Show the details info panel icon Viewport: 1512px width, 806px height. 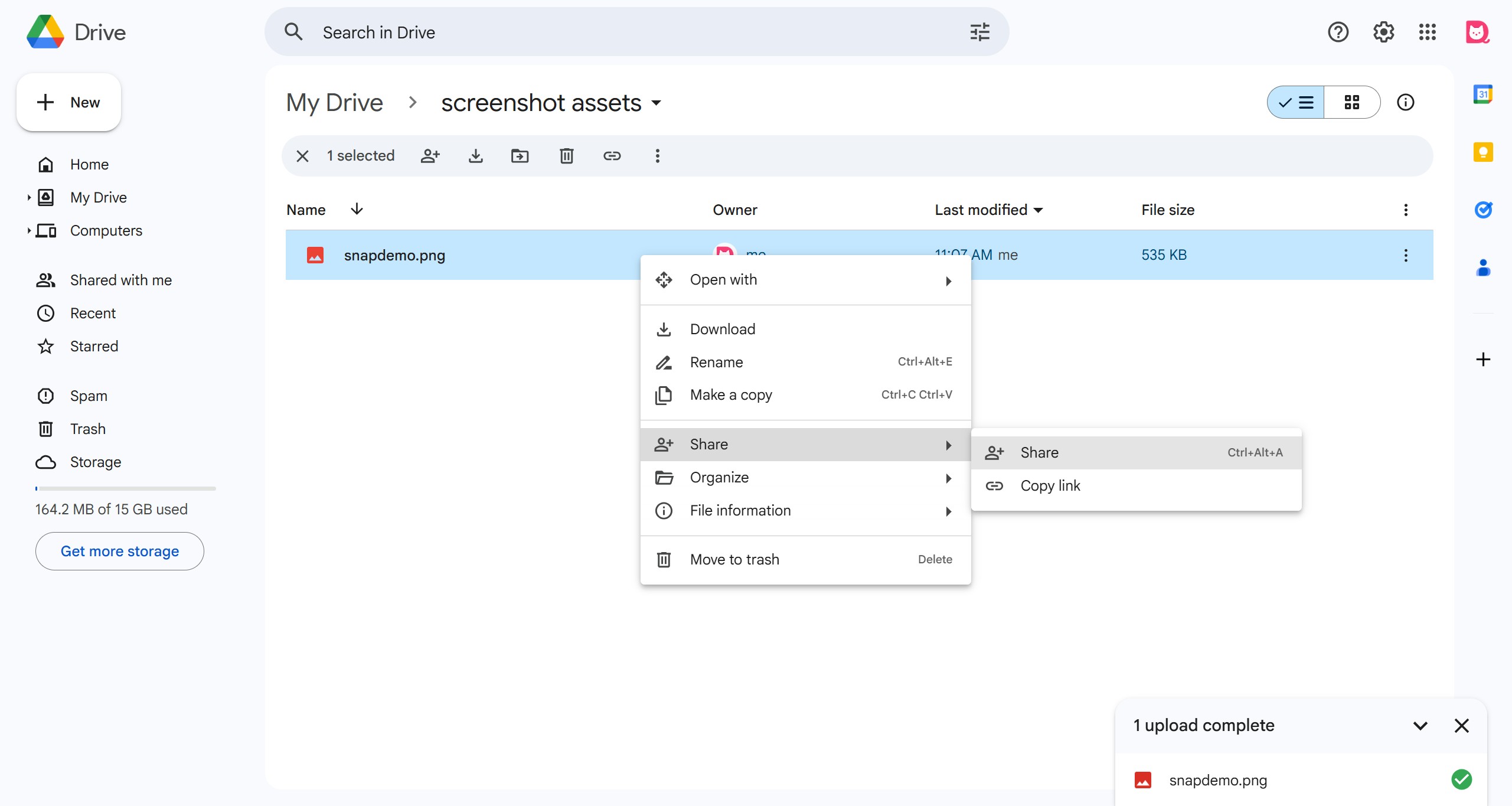point(1405,102)
